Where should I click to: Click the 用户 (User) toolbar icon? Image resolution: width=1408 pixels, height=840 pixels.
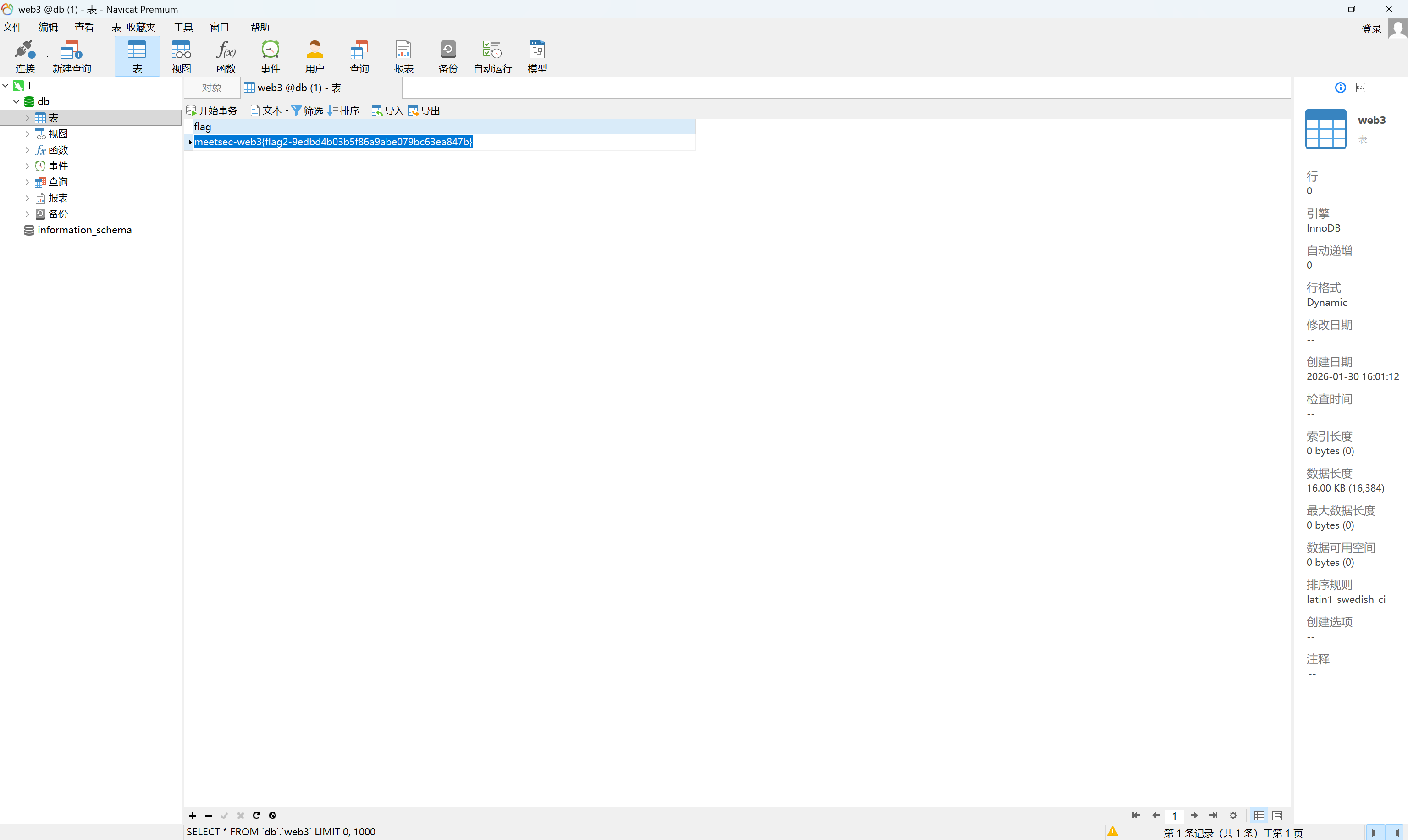pyautogui.click(x=315, y=56)
